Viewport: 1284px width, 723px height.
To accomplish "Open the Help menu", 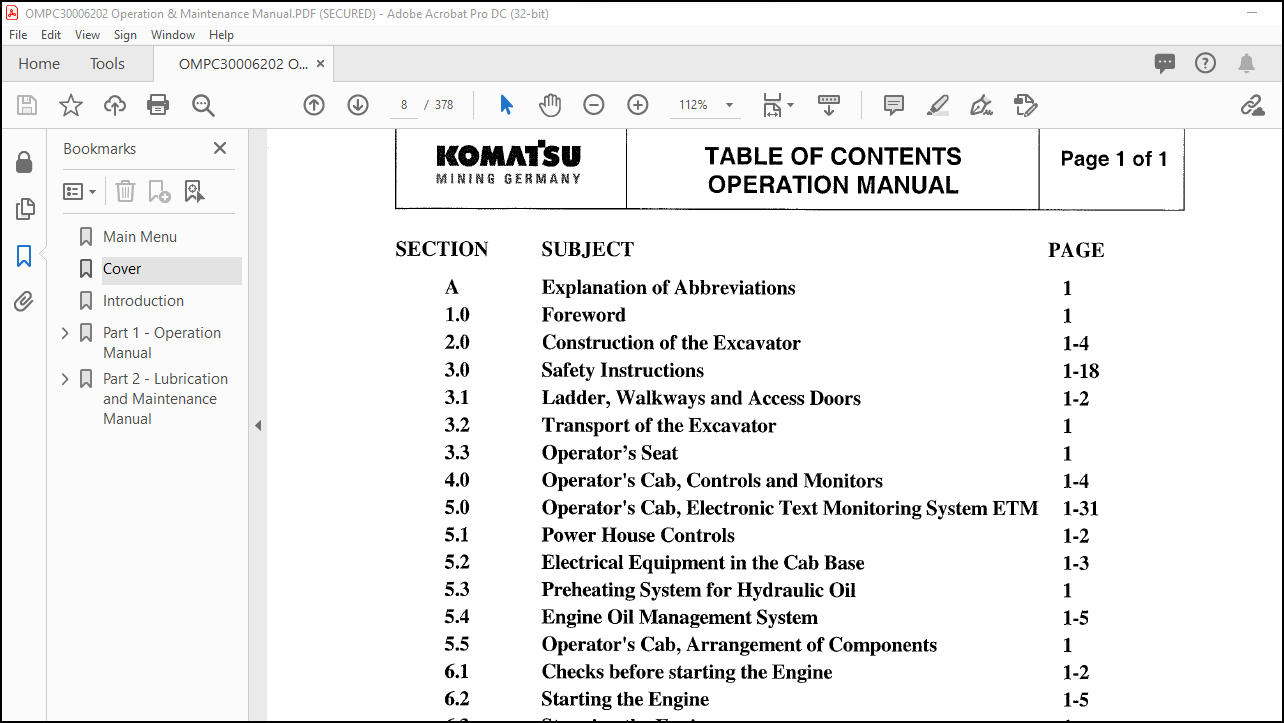I will tap(221, 35).
